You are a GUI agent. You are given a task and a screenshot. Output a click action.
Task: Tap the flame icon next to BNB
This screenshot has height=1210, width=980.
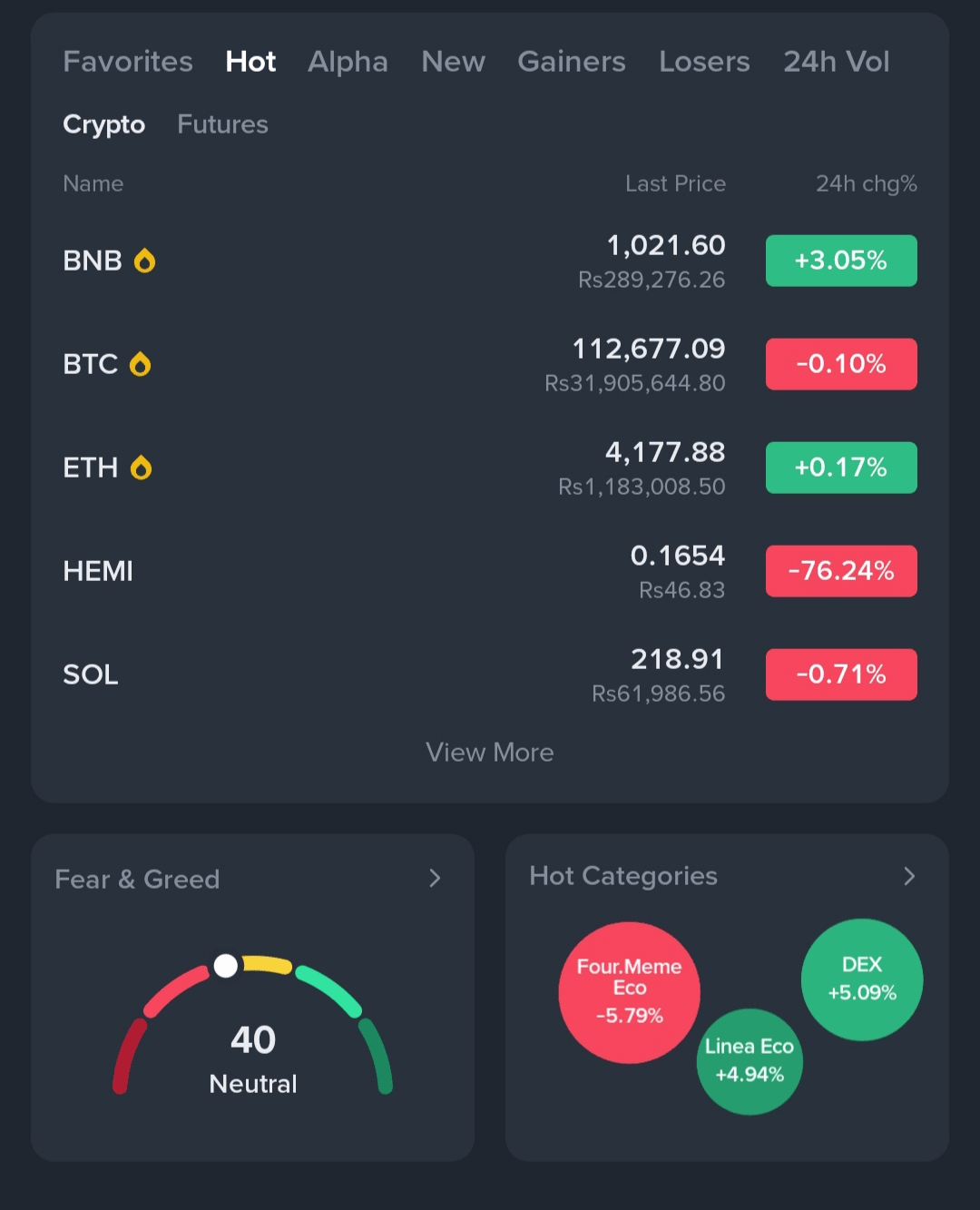tap(144, 261)
